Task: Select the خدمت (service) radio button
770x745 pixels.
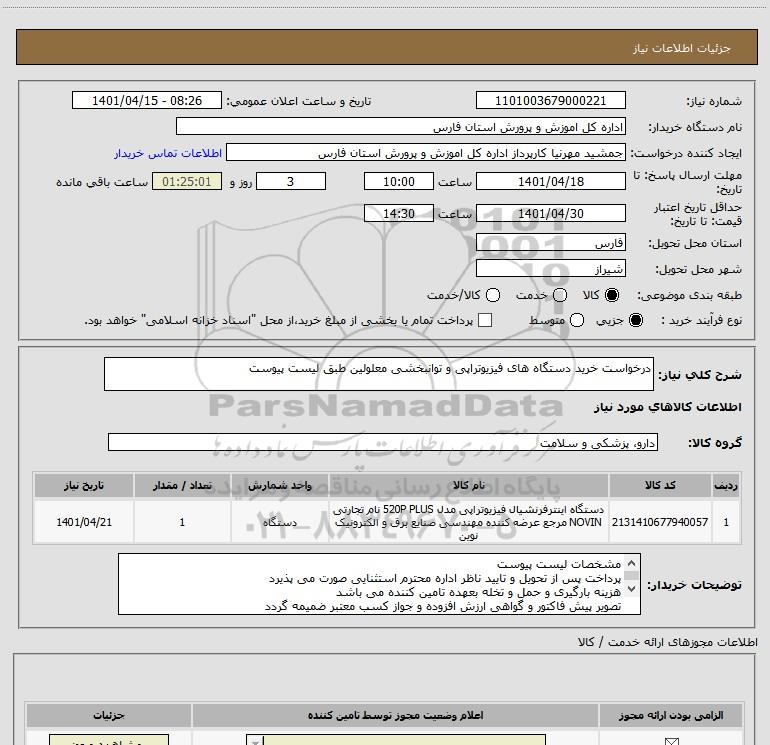Action: click(560, 295)
